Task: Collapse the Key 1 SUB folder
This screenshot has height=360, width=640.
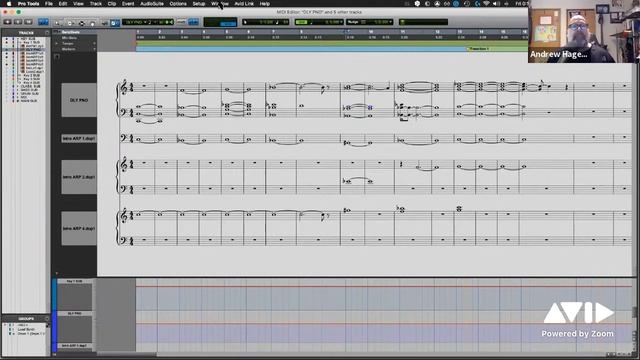Action: click(x=20, y=42)
